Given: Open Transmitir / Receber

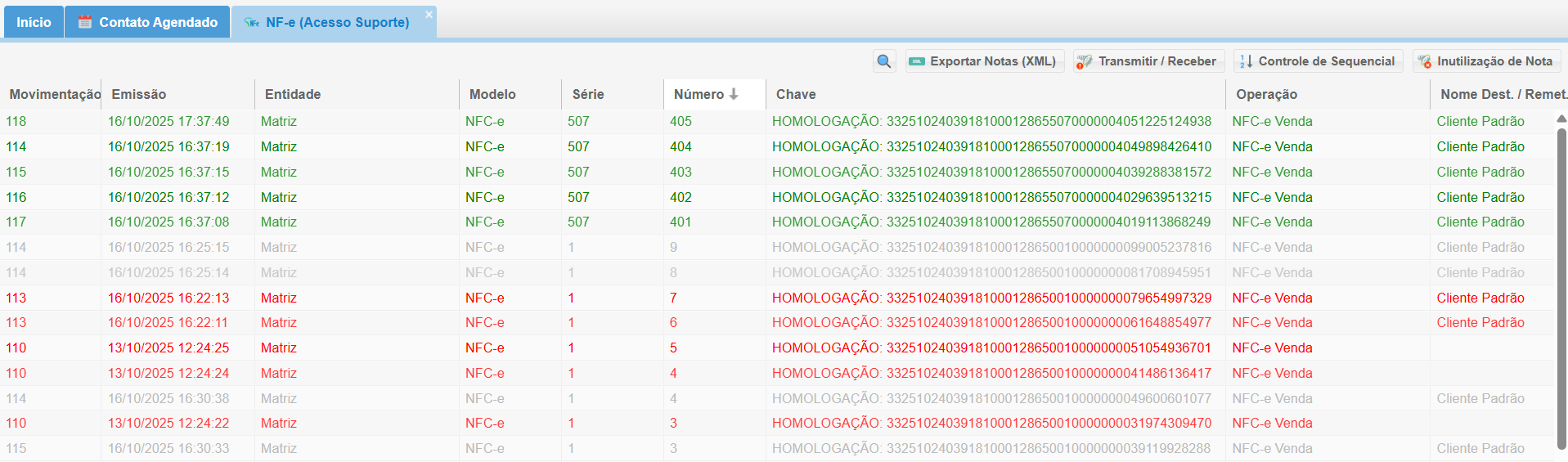Looking at the screenshot, I should tap(1148, 61).
